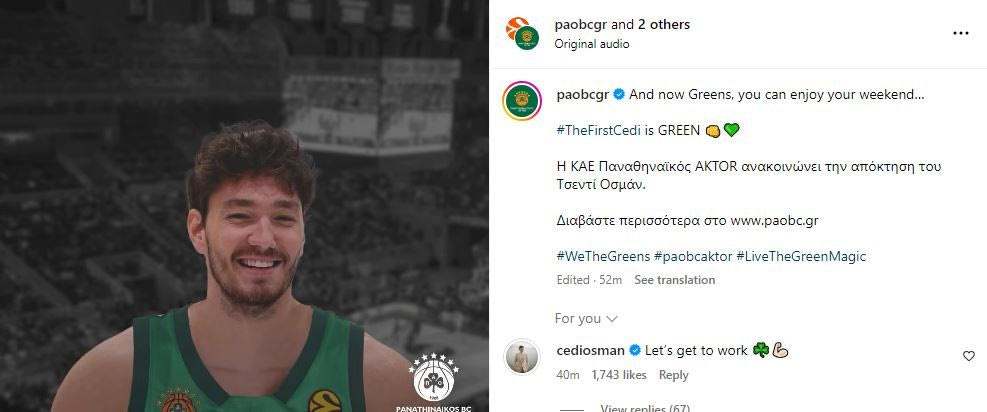The width and height of the screenshot is (987, 412).
Task: Open the cediosman commenter avatar
Action: point(522,357)
